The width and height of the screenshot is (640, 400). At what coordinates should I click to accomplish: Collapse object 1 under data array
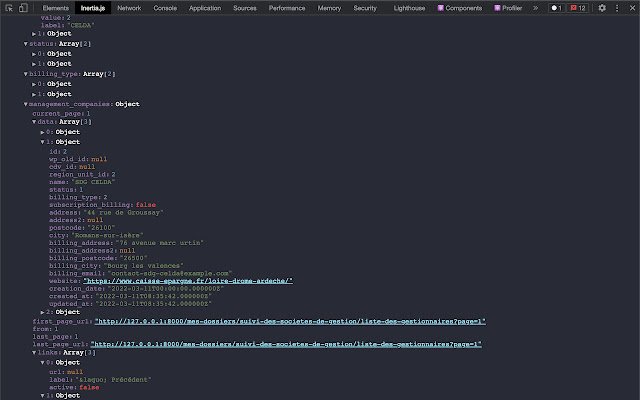[42, 142]
